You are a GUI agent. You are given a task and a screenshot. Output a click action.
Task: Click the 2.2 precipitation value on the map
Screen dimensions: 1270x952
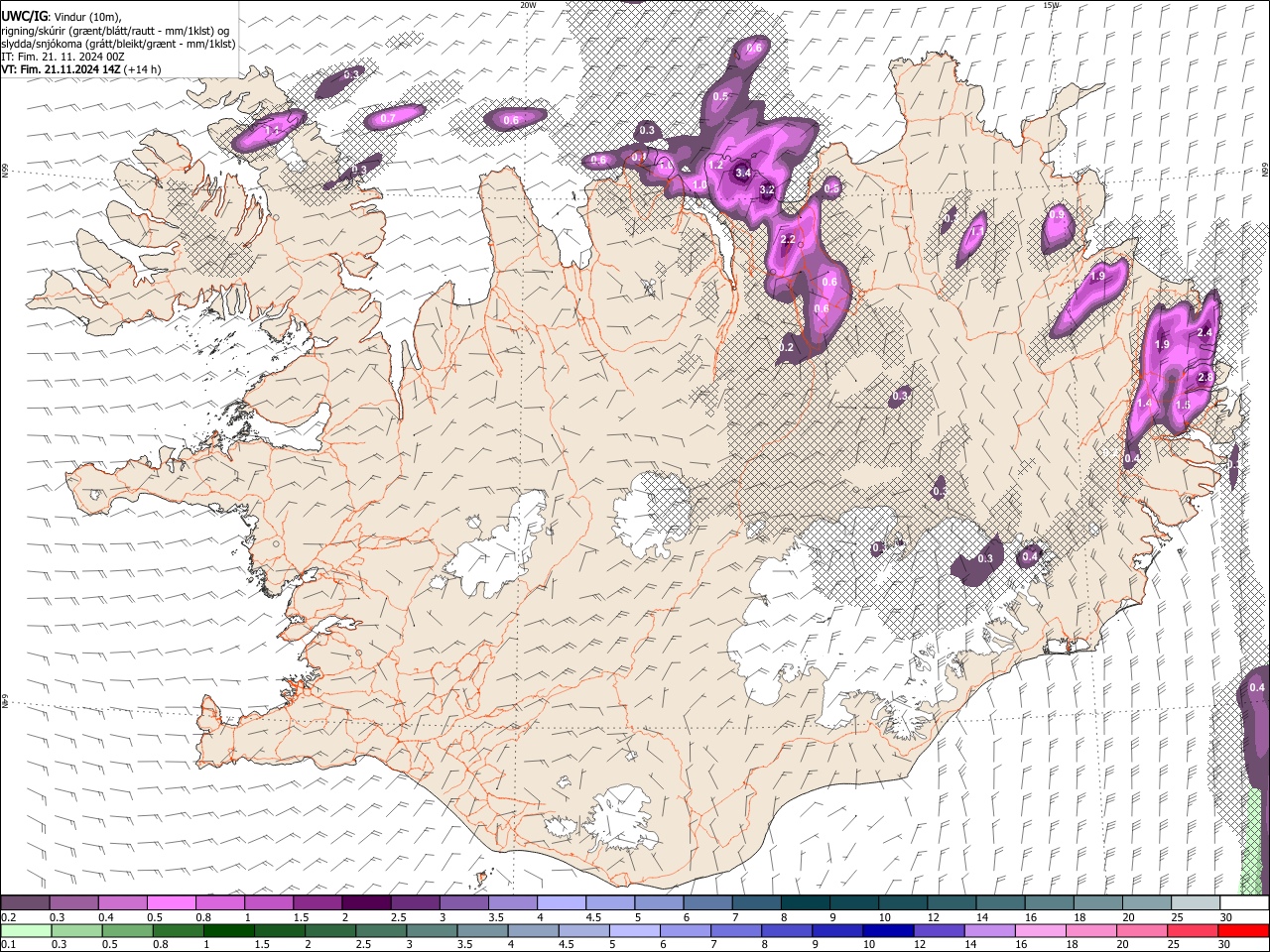pos(789,240)
